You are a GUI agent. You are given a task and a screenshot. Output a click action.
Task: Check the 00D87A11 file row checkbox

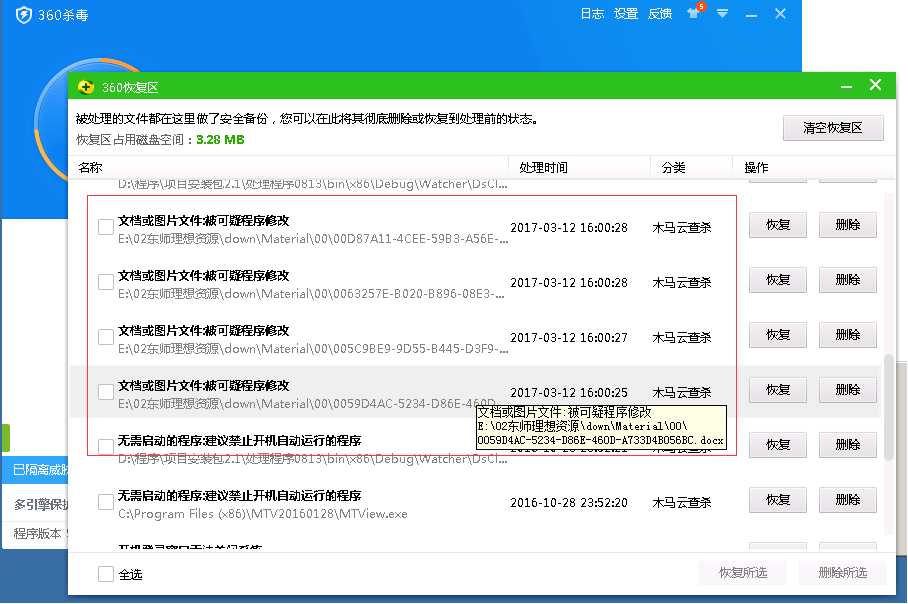[105, 227]
